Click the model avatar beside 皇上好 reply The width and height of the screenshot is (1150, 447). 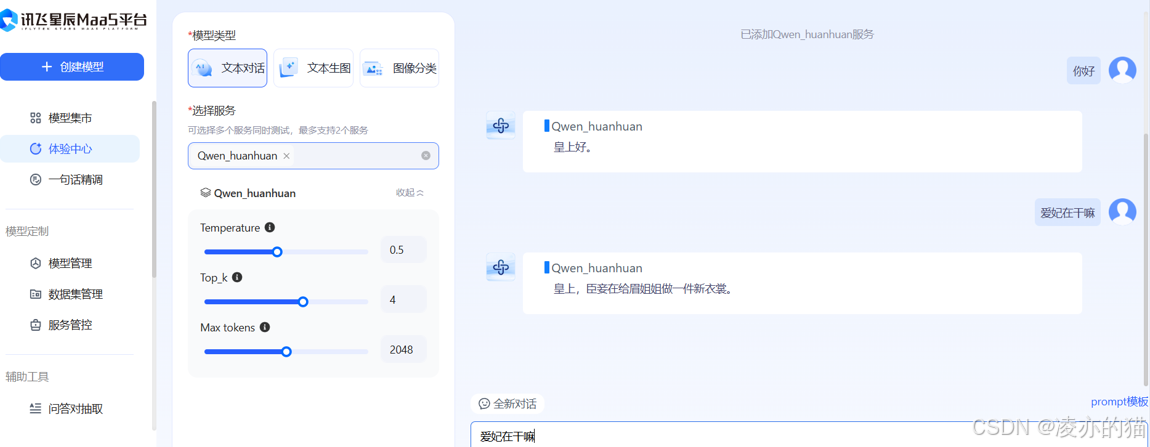[501, 126]
